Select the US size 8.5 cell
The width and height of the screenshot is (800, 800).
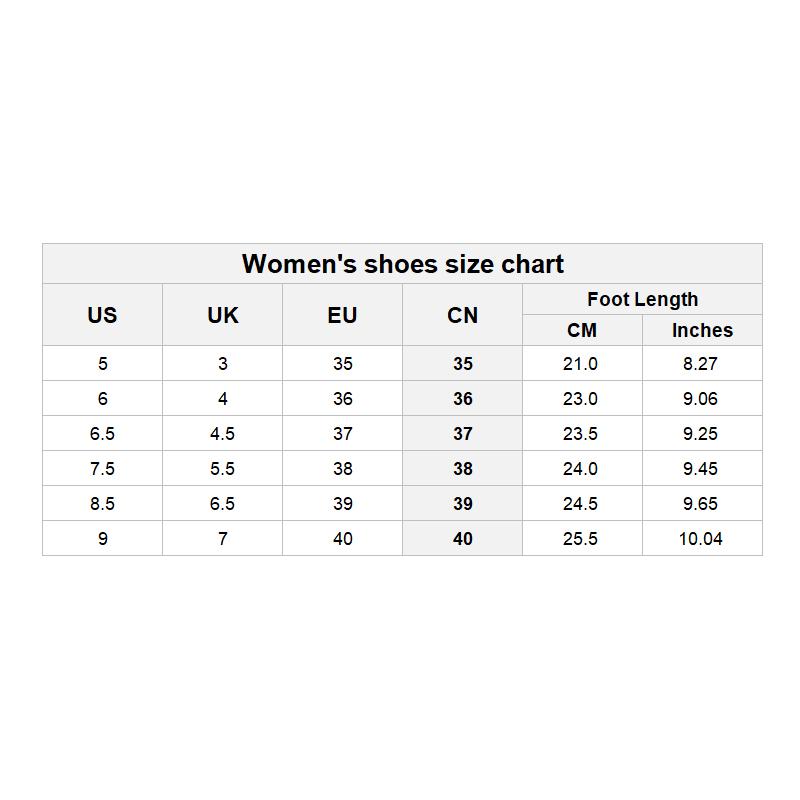click(102, 504)
